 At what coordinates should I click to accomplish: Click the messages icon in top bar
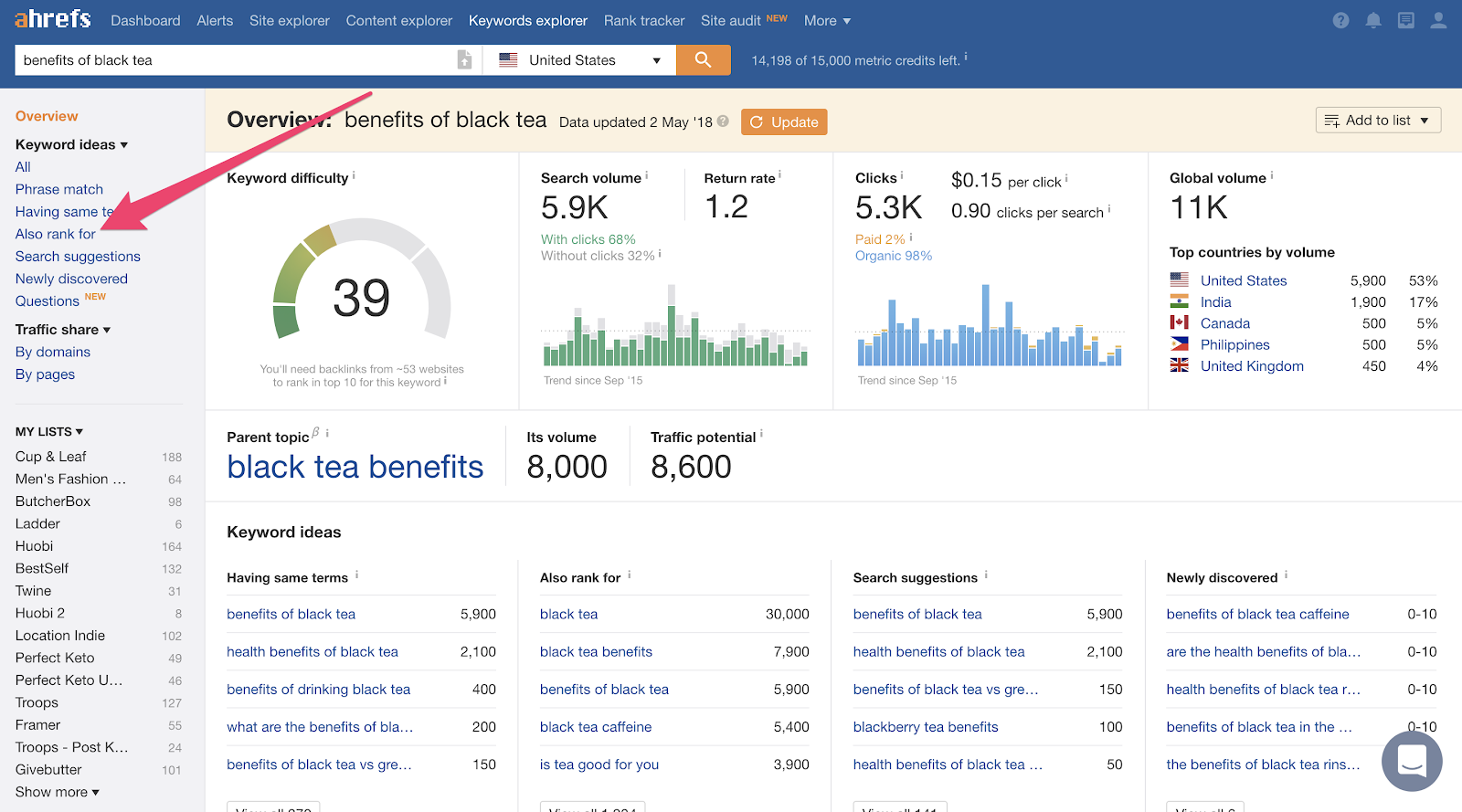pos(1405,20)
